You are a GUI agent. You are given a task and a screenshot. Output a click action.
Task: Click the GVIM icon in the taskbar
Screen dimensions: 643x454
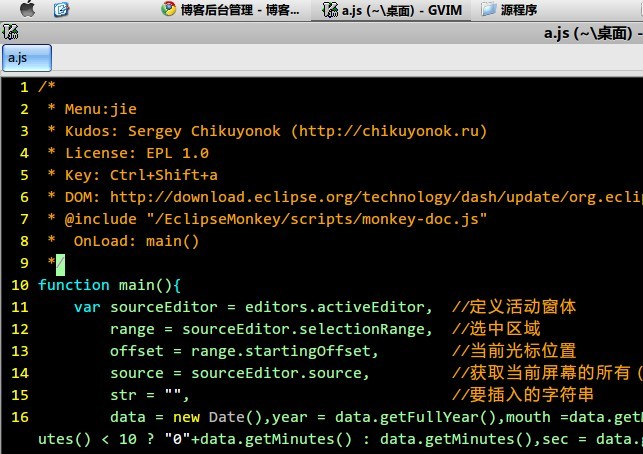330,9
